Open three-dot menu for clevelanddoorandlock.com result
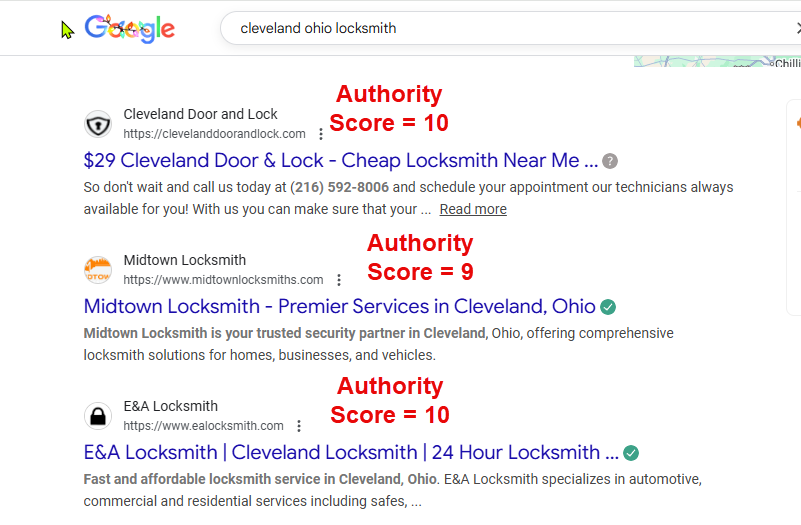The width and height of the screenshot is (801, 525). pyautogui.click(x=320, y=134)
